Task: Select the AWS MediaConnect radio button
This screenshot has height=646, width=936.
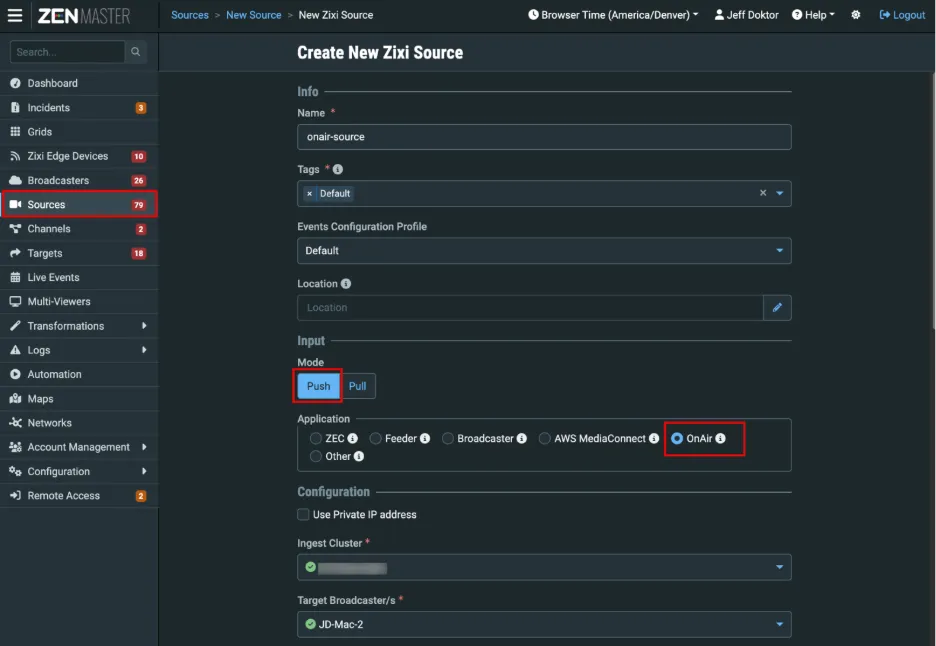Action: pyautogui.click(x=544, y=438)
